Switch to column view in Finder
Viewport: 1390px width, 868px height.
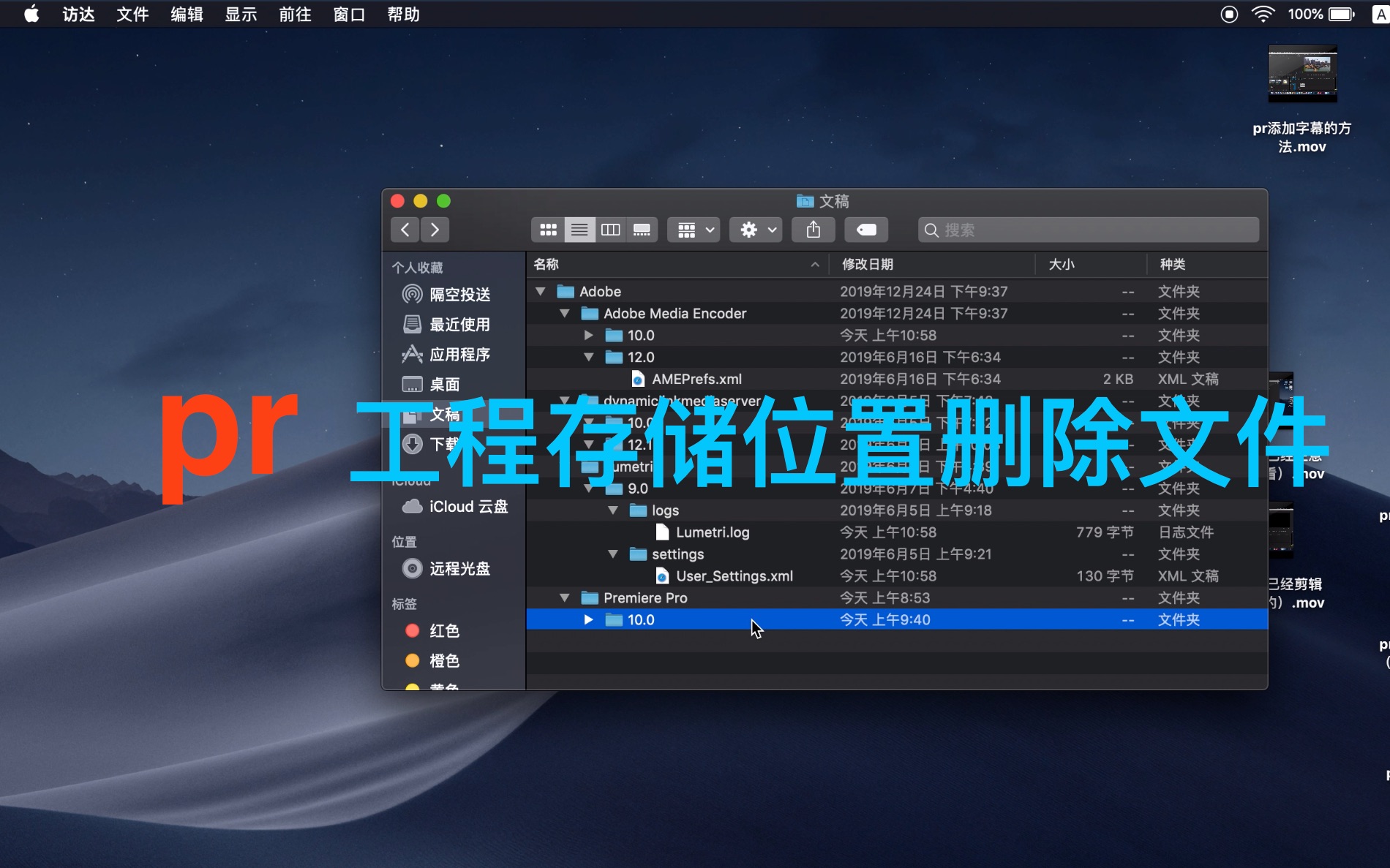610,230
